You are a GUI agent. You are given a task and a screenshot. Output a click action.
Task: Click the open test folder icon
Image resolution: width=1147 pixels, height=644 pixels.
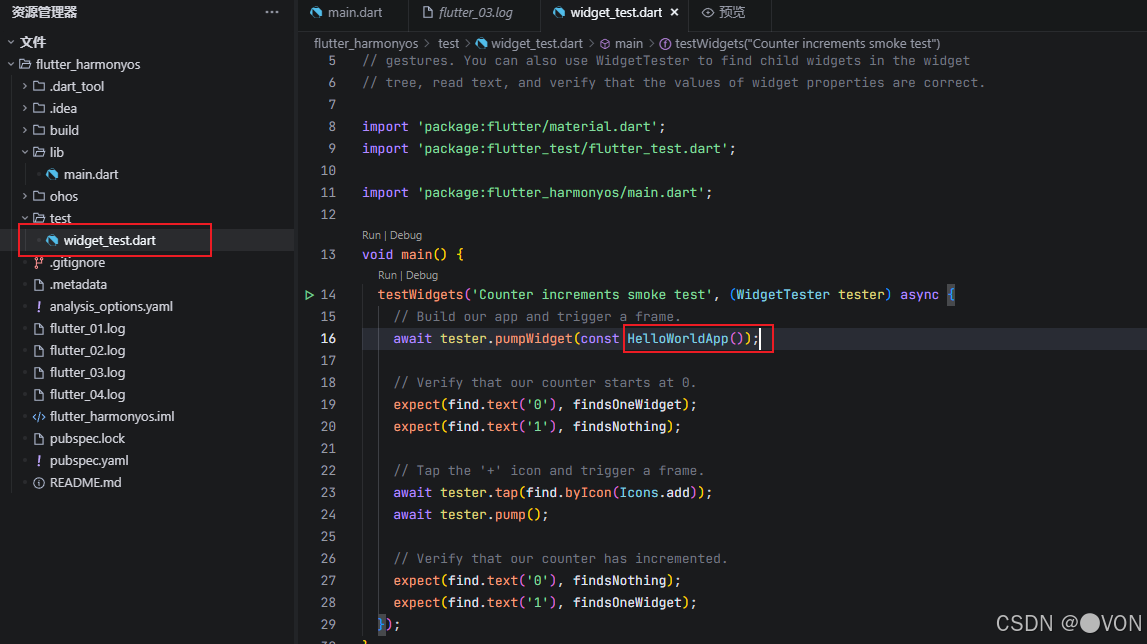(x=39, y=218)
